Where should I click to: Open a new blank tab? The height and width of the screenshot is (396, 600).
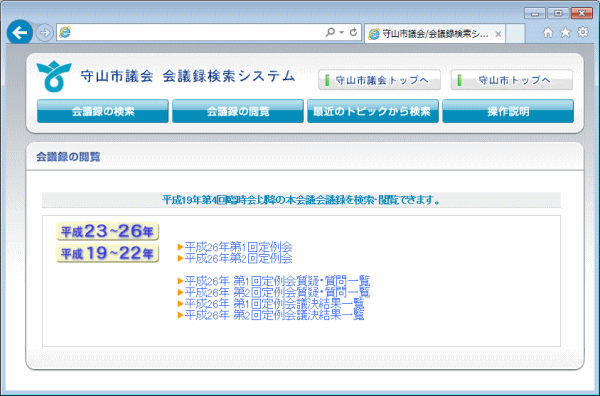coord(515,34)
